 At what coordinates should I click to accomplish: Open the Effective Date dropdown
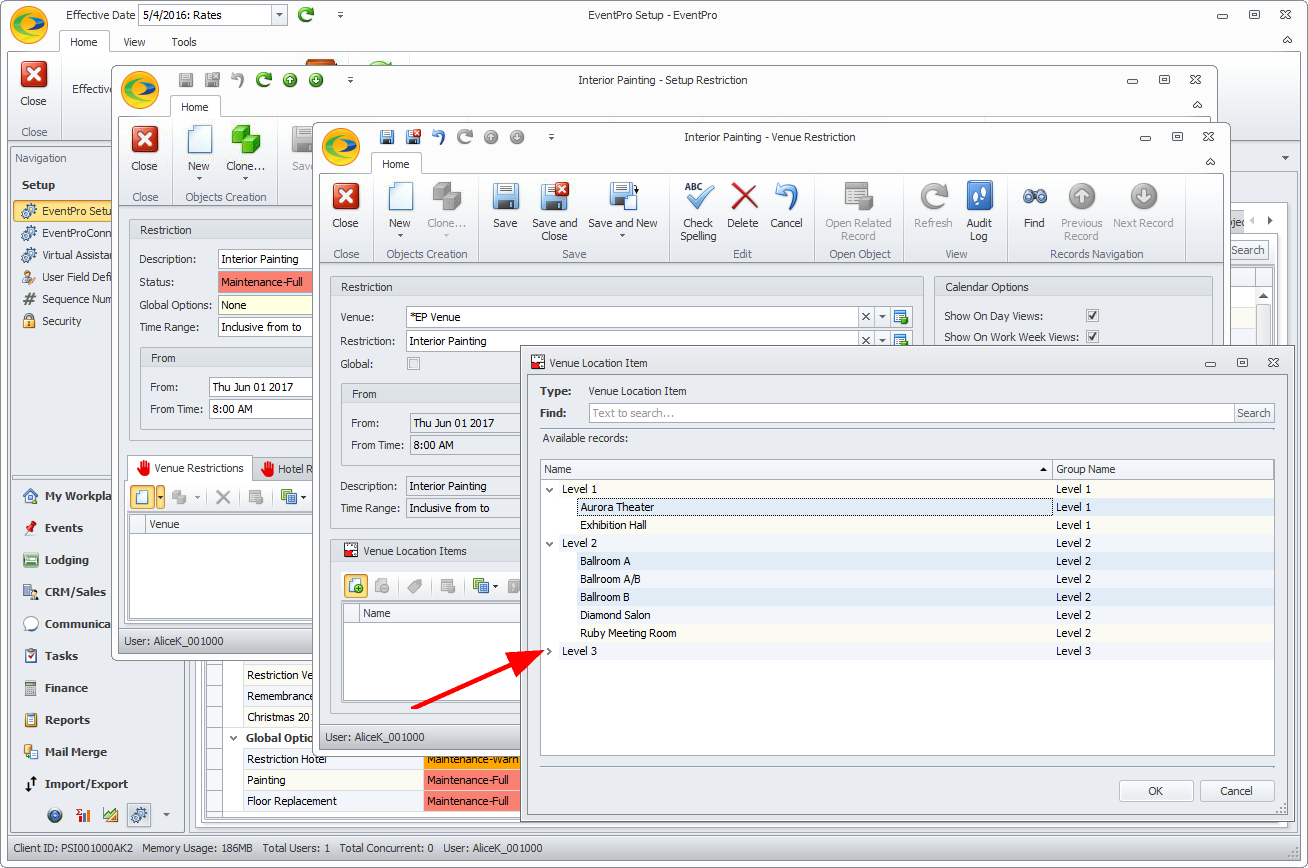tap(279, 15)
